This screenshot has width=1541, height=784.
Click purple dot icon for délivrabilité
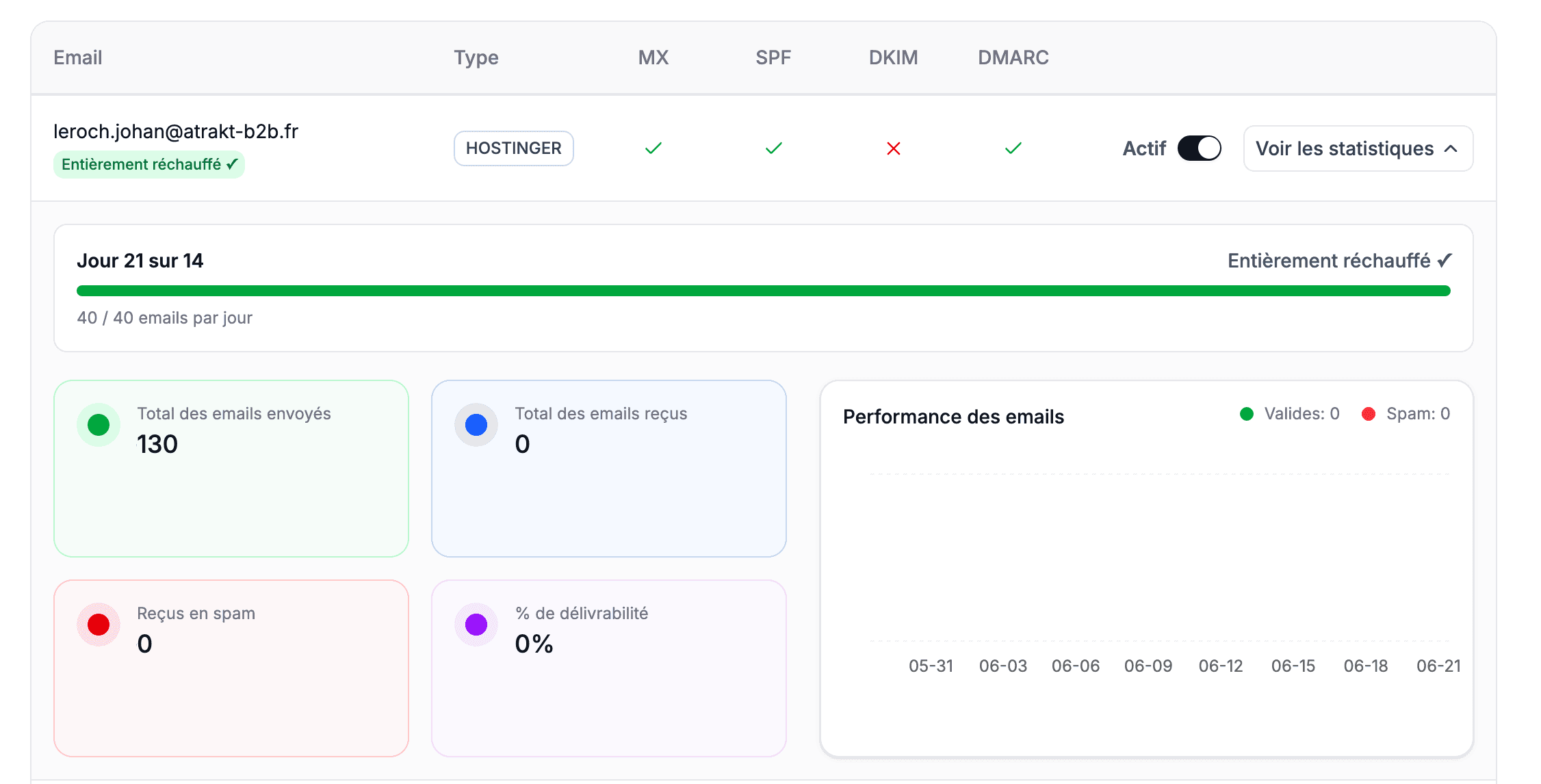tap(476, 625)
